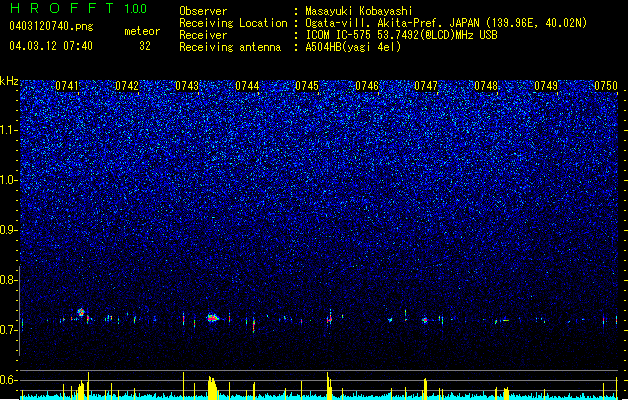The image size is (629, 400).
Task: Select ICOM IC-575 53.7492 MHz USB text
Action: tap(402, 35)
